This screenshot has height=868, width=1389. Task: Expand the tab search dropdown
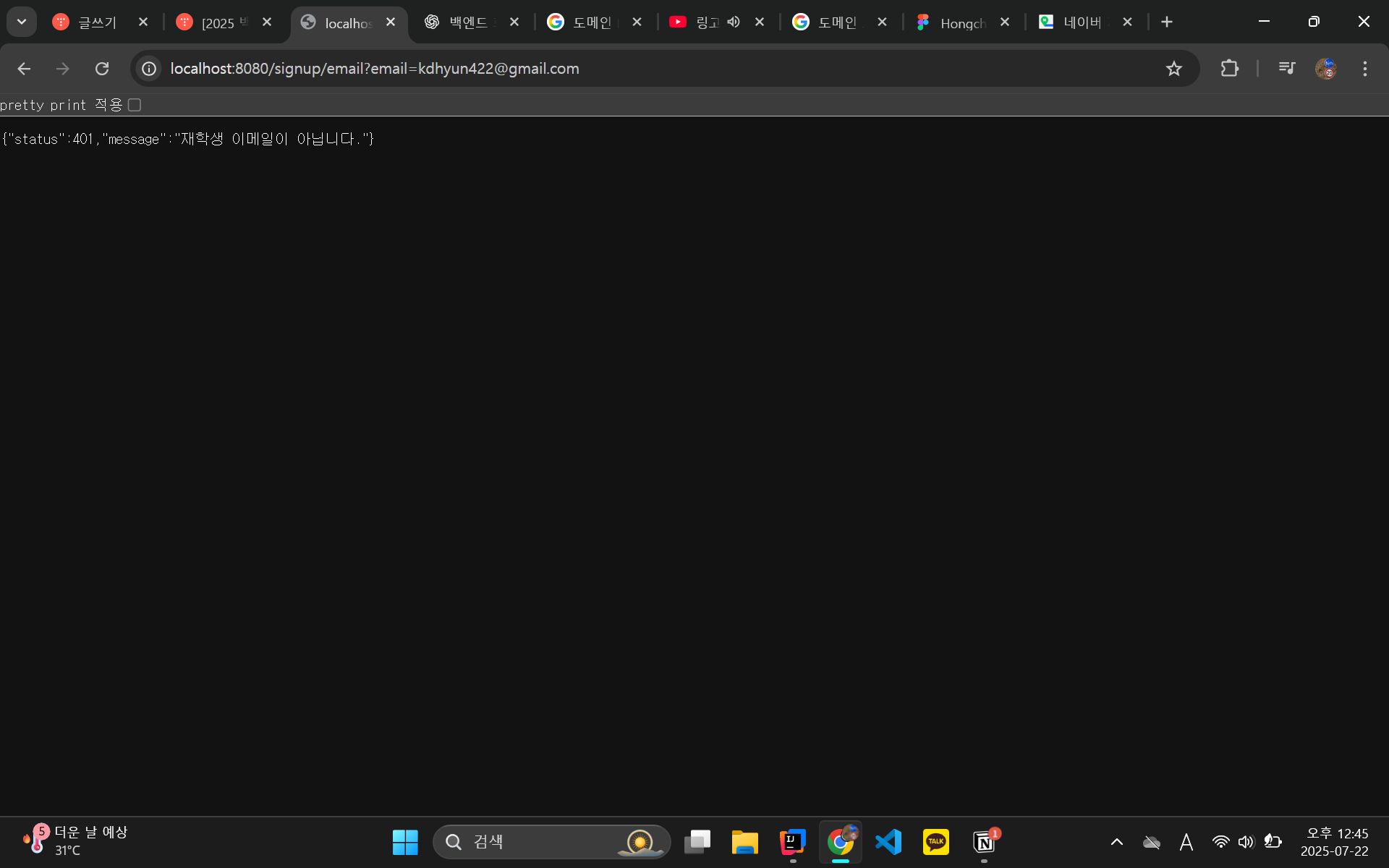click(22, 22)
